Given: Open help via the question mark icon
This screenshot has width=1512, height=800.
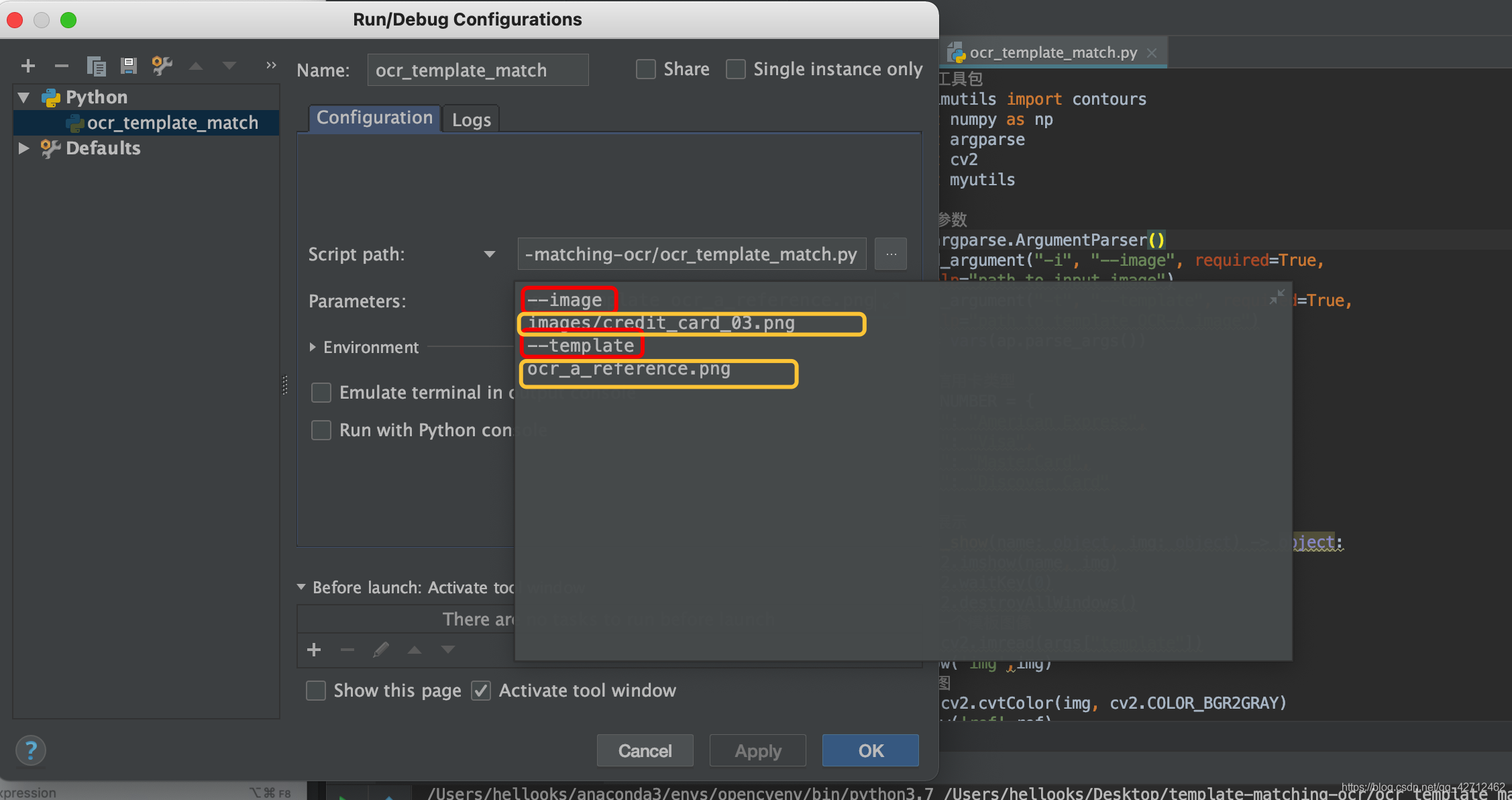Looking at the screenshot, I should pyautogui.click(x=30, y=750).
